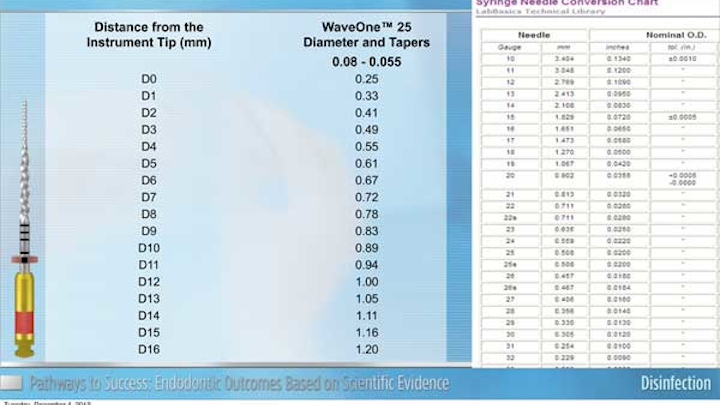Screen dimensions: 720x405
Task: Select the diameter value 0.83
Action: click(x=366, y=231)
